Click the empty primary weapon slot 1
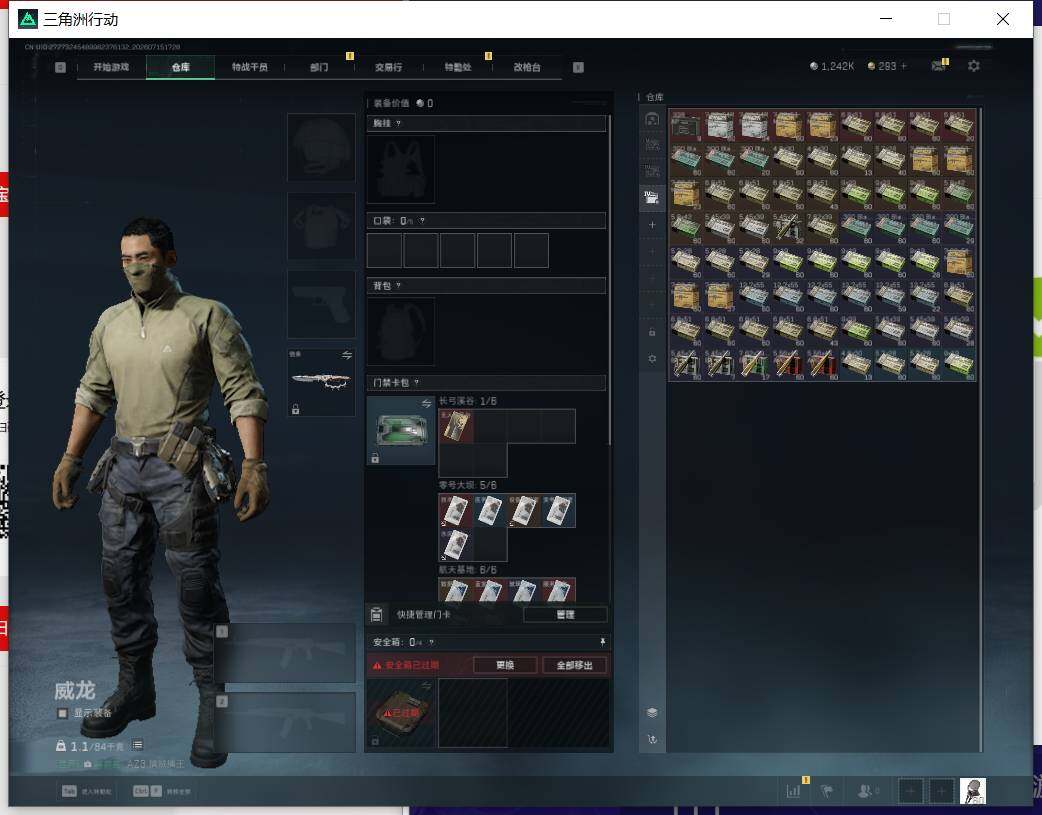The image size is (1042, 815). [x=285, y=653]
